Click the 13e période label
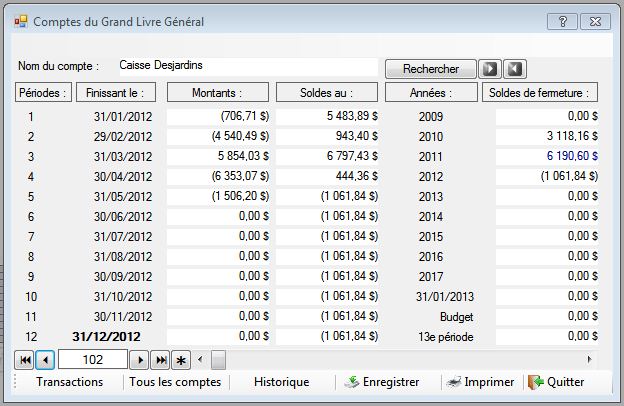624x406 pixels. pos(446,337)
